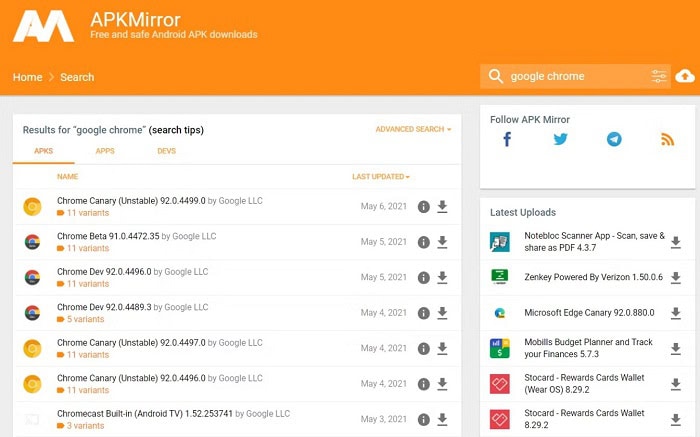Screen dimensions: 700x437
Task: Download Microsoft Edge Canary 92.0.880.0
Action: pos(675,313)
